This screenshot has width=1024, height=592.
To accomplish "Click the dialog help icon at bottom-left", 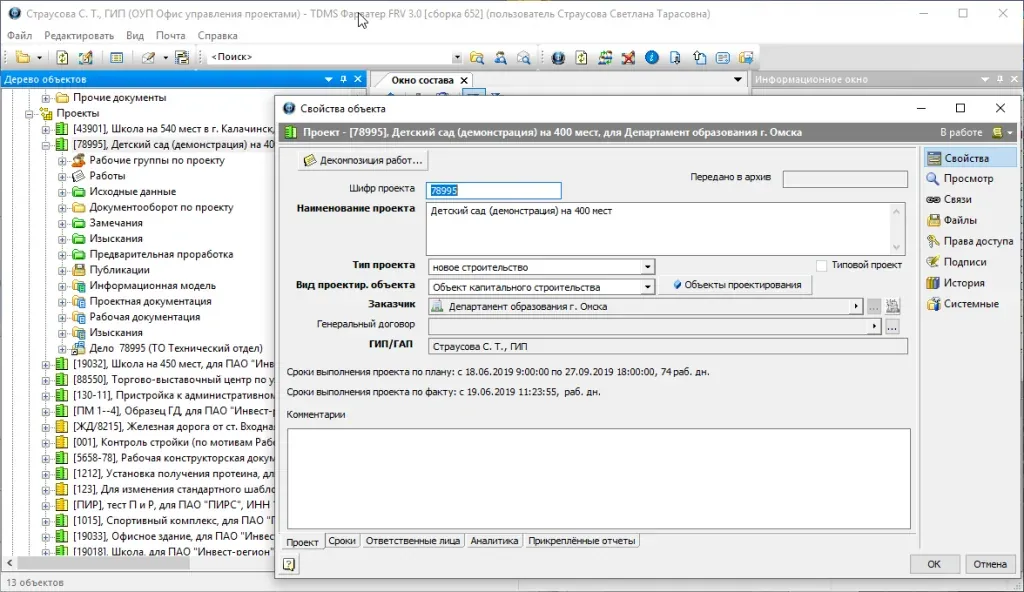I will point(289,565).
